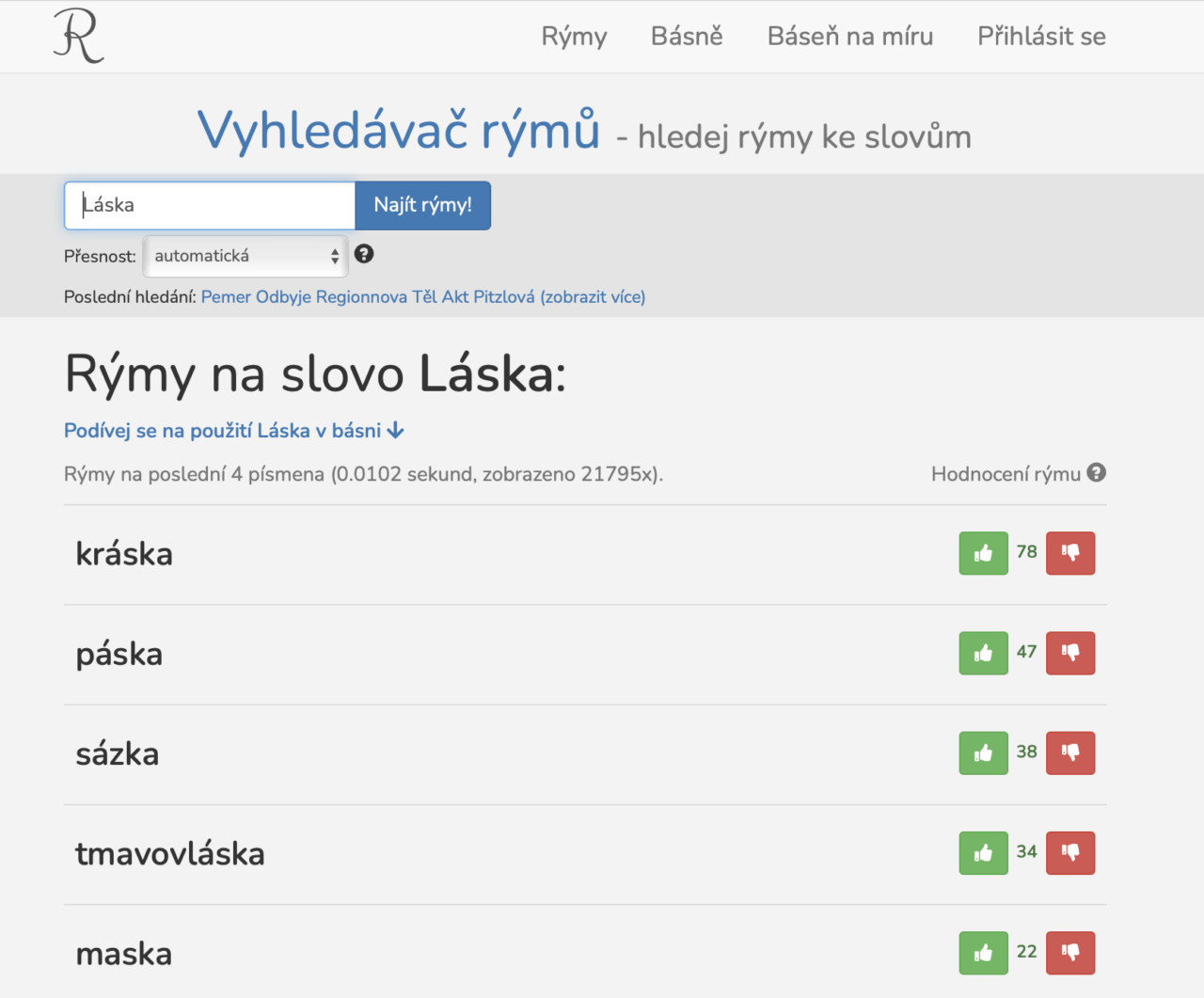The width and height of the screenshot is (1204, 998).
Task: Upvote the rhyme kráska
Action: 983,553
